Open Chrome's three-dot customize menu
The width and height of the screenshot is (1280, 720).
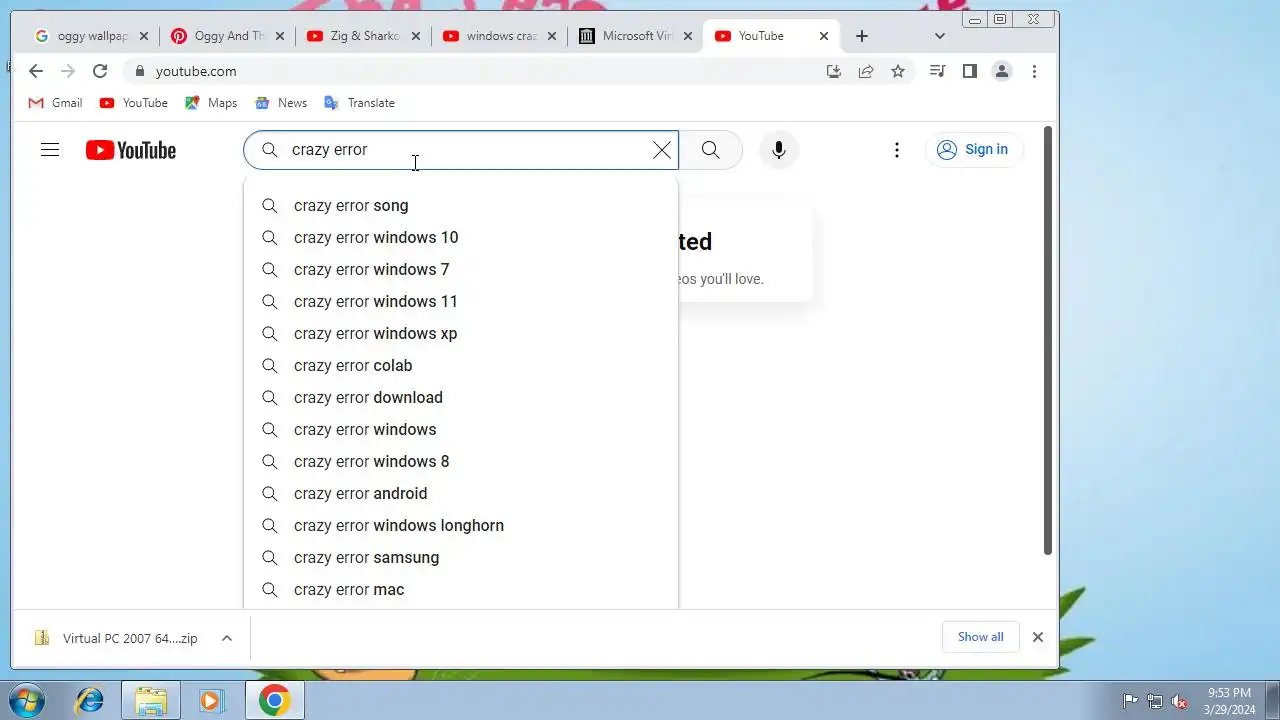click(1034, 71)
